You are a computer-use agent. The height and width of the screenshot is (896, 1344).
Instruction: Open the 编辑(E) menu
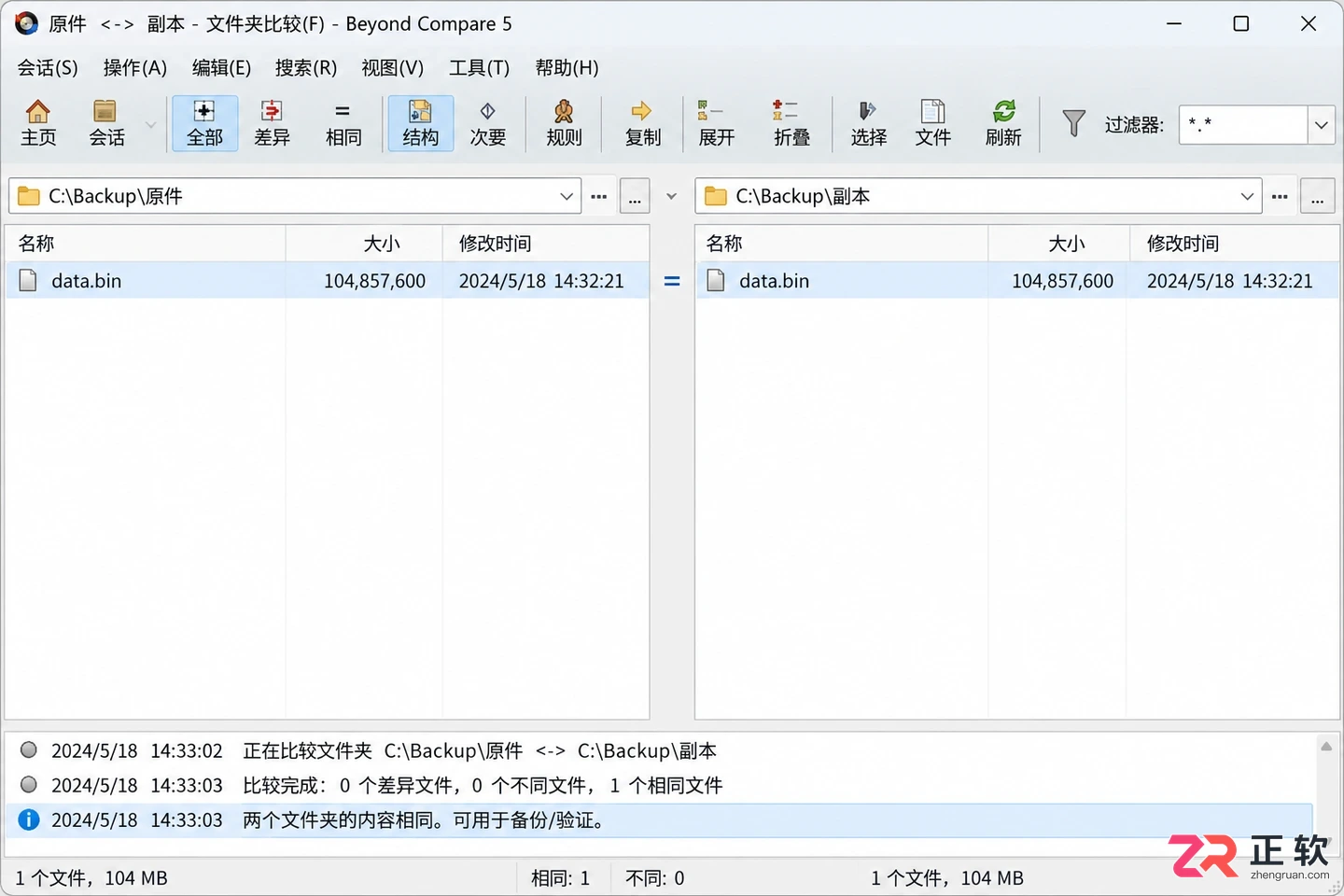[x=221, y=67]
